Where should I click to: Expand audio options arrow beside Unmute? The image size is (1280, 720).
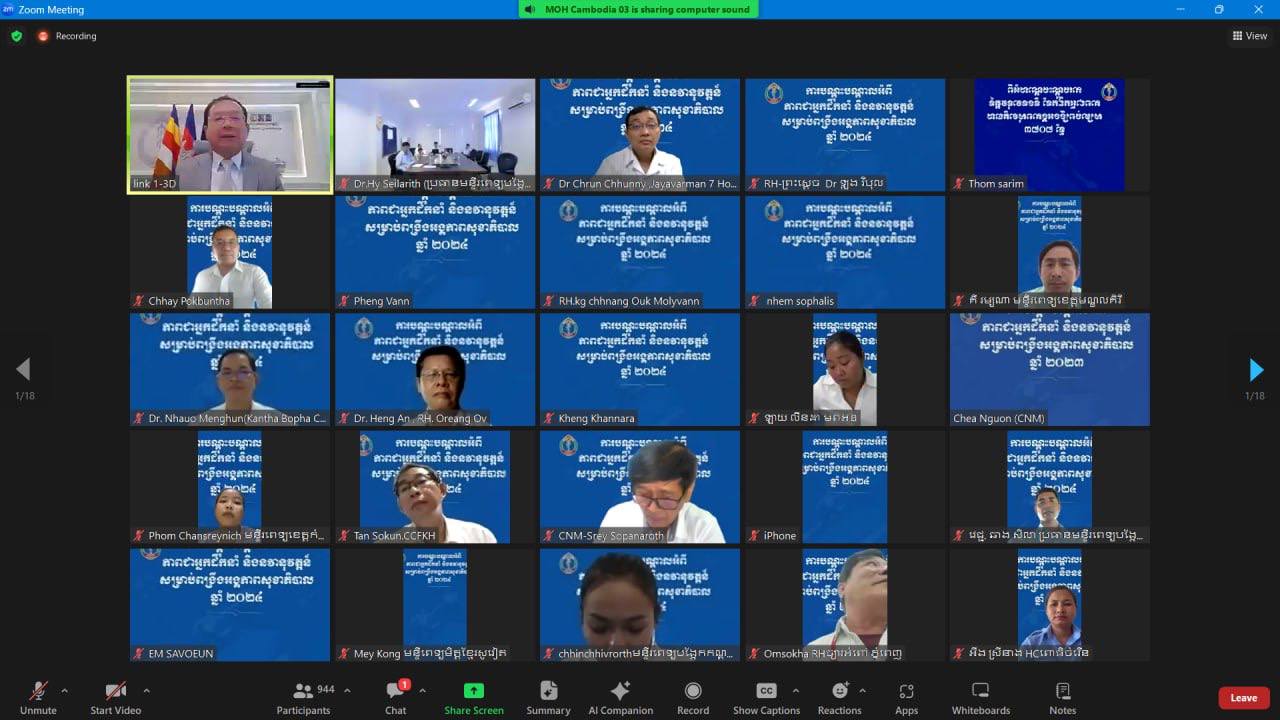point(65,690)
